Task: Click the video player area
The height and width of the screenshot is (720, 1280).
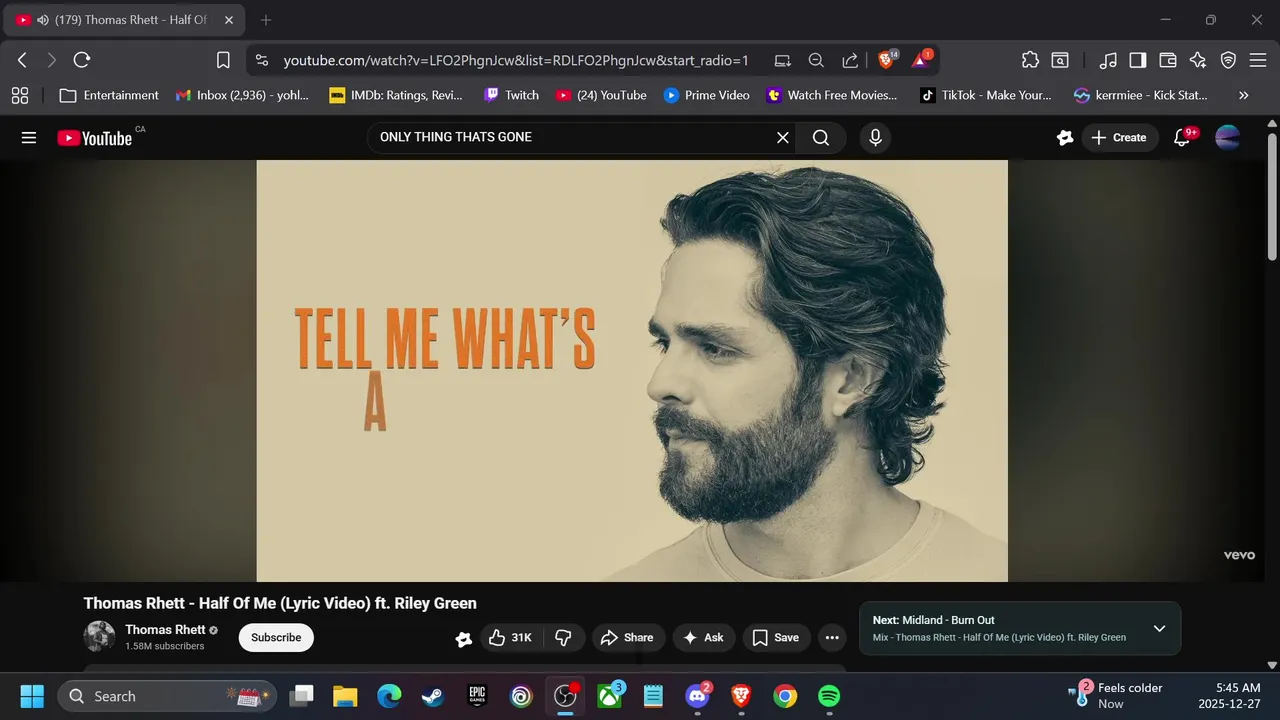Action: [x=632, y=370]
